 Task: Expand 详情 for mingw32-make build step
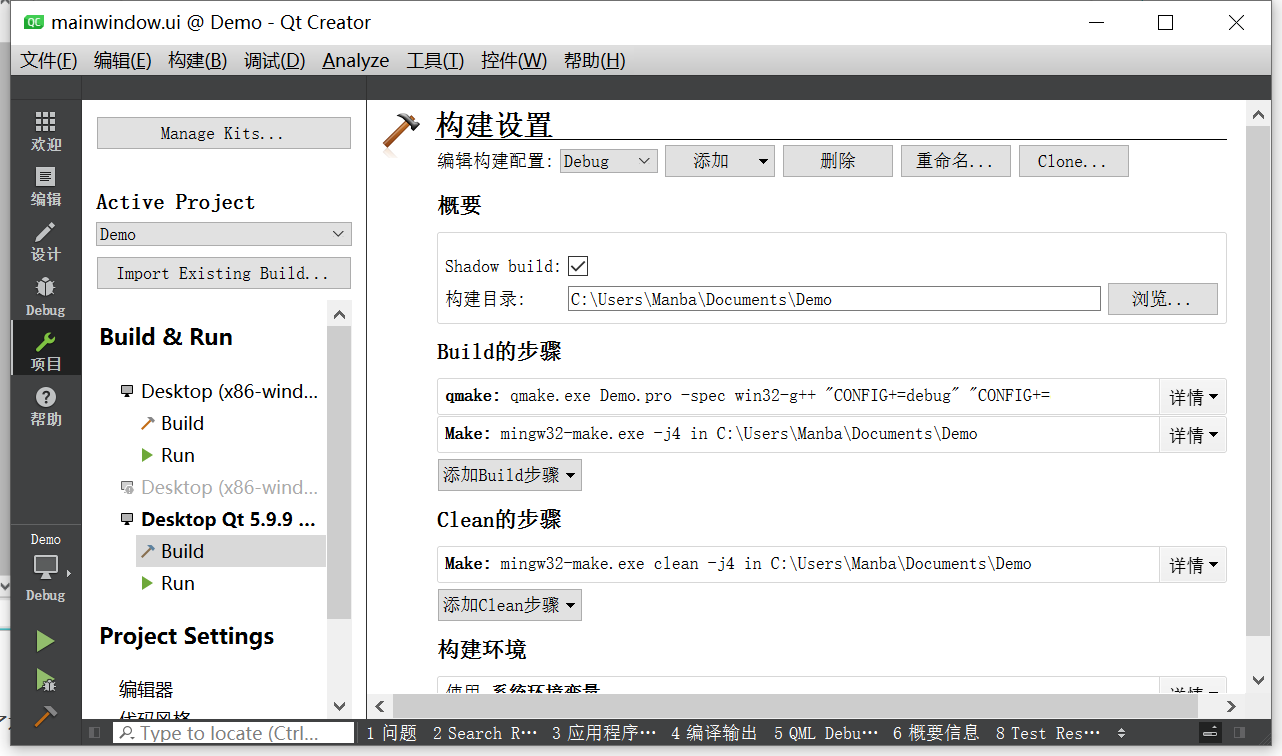click(x=1193, y=435)
